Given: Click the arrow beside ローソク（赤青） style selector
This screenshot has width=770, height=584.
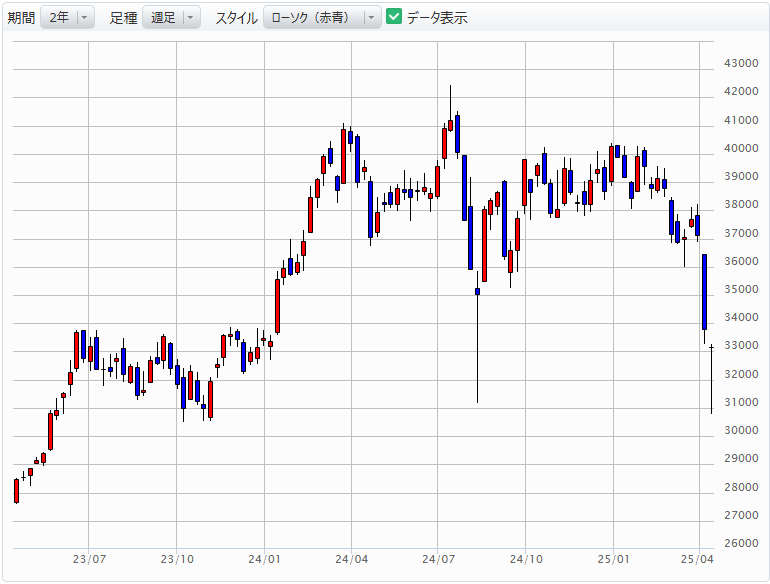Looking at the screenshot, I should click(371, 18).
